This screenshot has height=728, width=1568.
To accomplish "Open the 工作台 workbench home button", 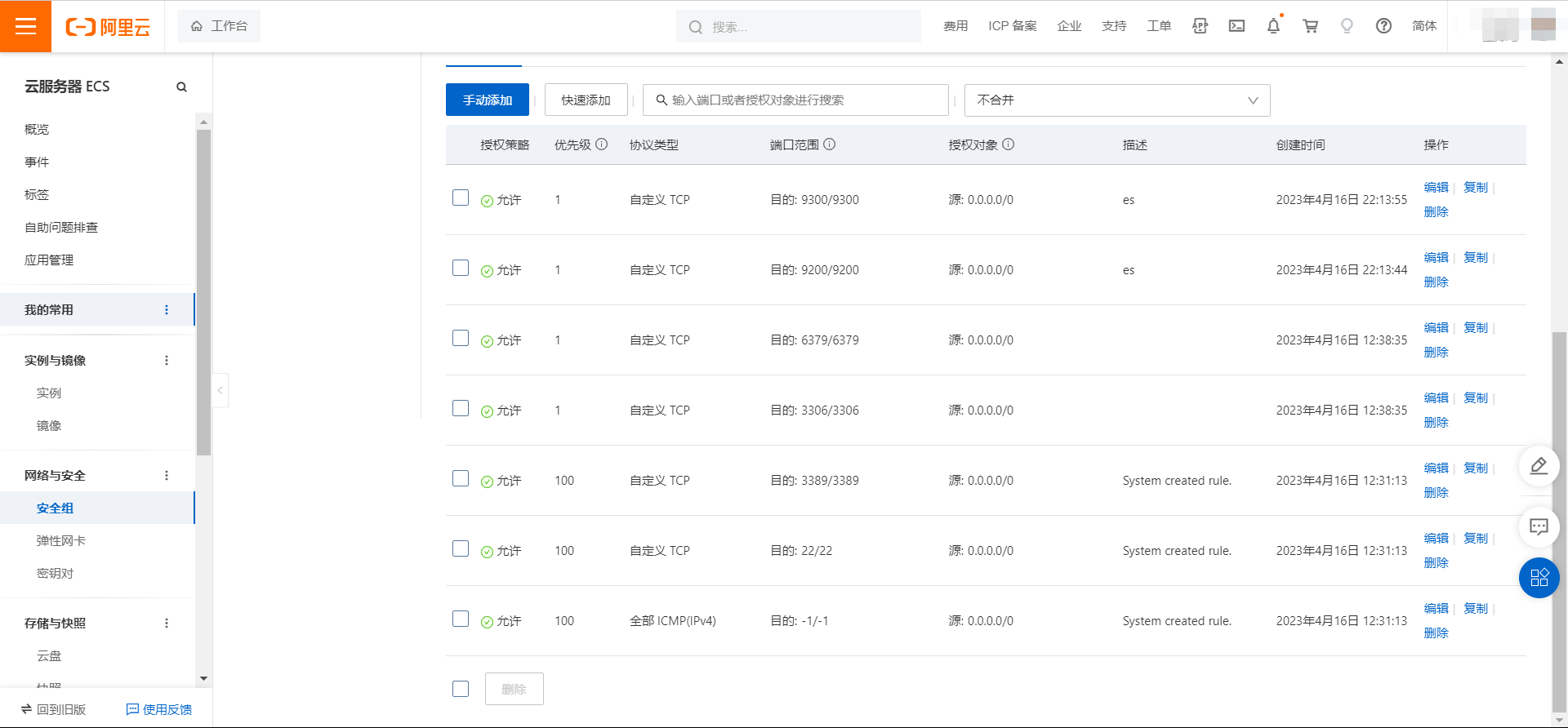I will coord(219,26).
